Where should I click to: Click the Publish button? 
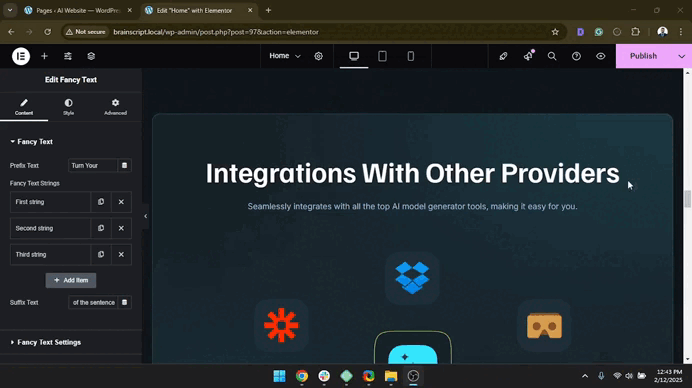tap(643, 56)
